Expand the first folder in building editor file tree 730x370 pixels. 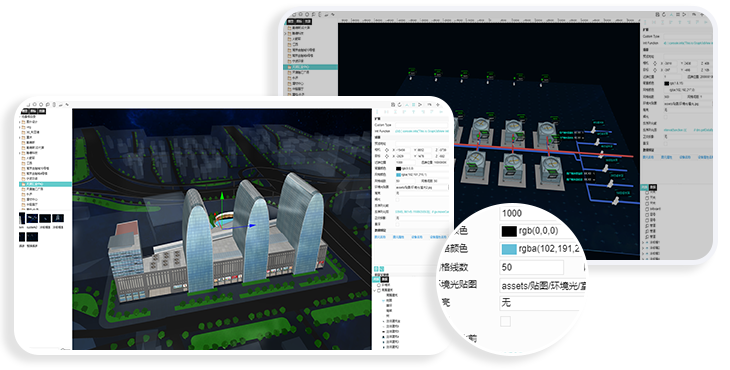(x=20, y=122)
